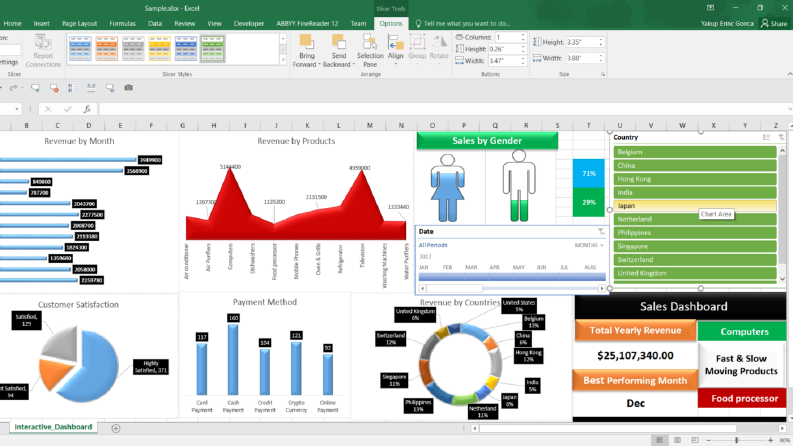Click into the formula bar
The width and height of the screenshot is (793, 446).
tap(443, 109)
